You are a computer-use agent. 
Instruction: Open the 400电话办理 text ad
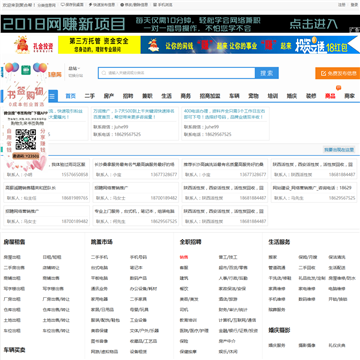point(224,114)
